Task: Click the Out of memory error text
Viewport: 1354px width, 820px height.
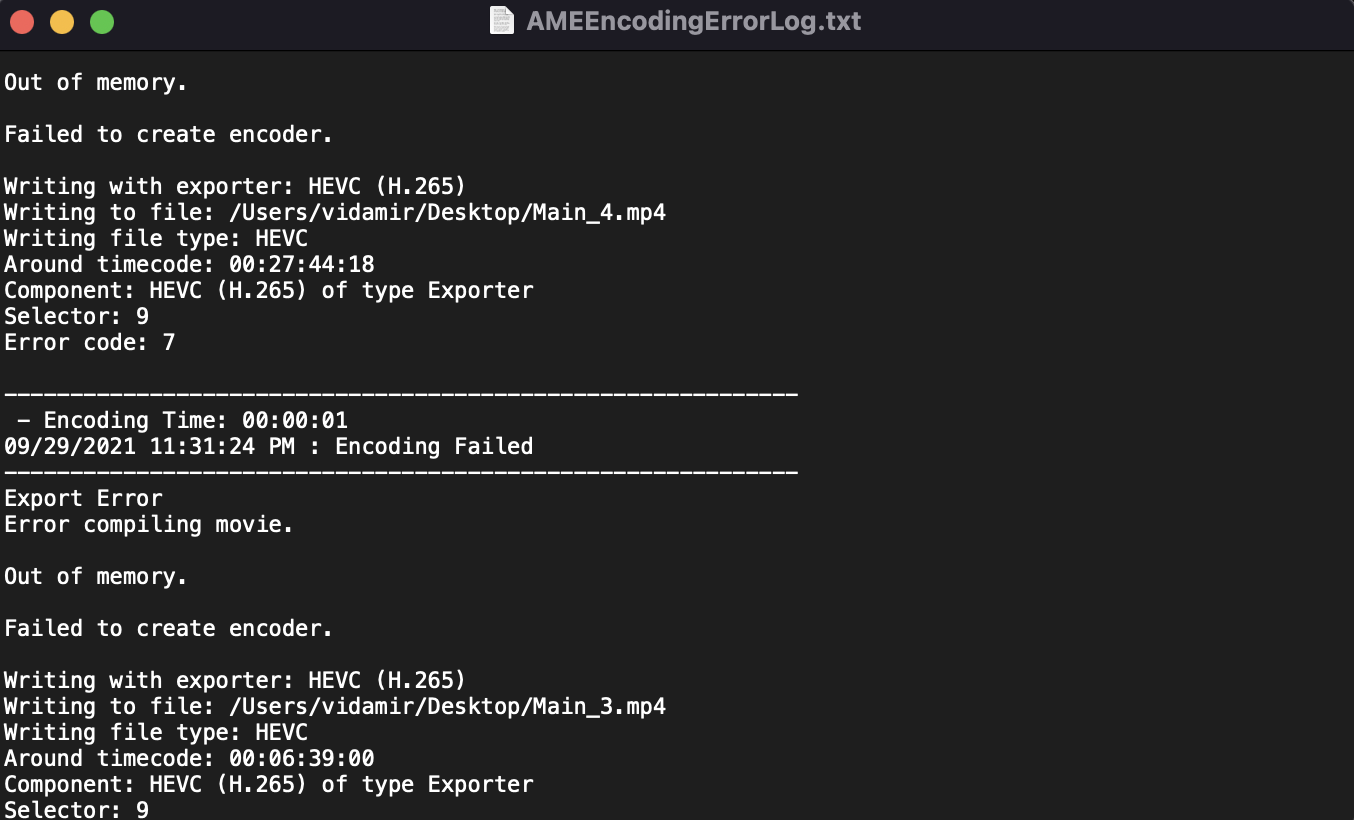Action: point(96,82)
